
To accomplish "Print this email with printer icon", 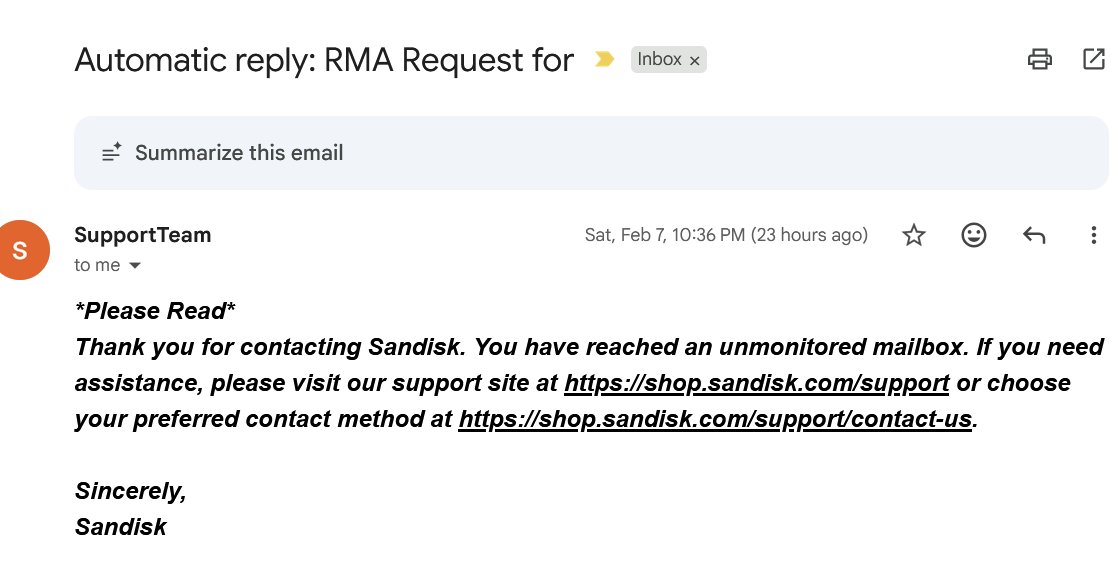I will (x=1040, y=59).
